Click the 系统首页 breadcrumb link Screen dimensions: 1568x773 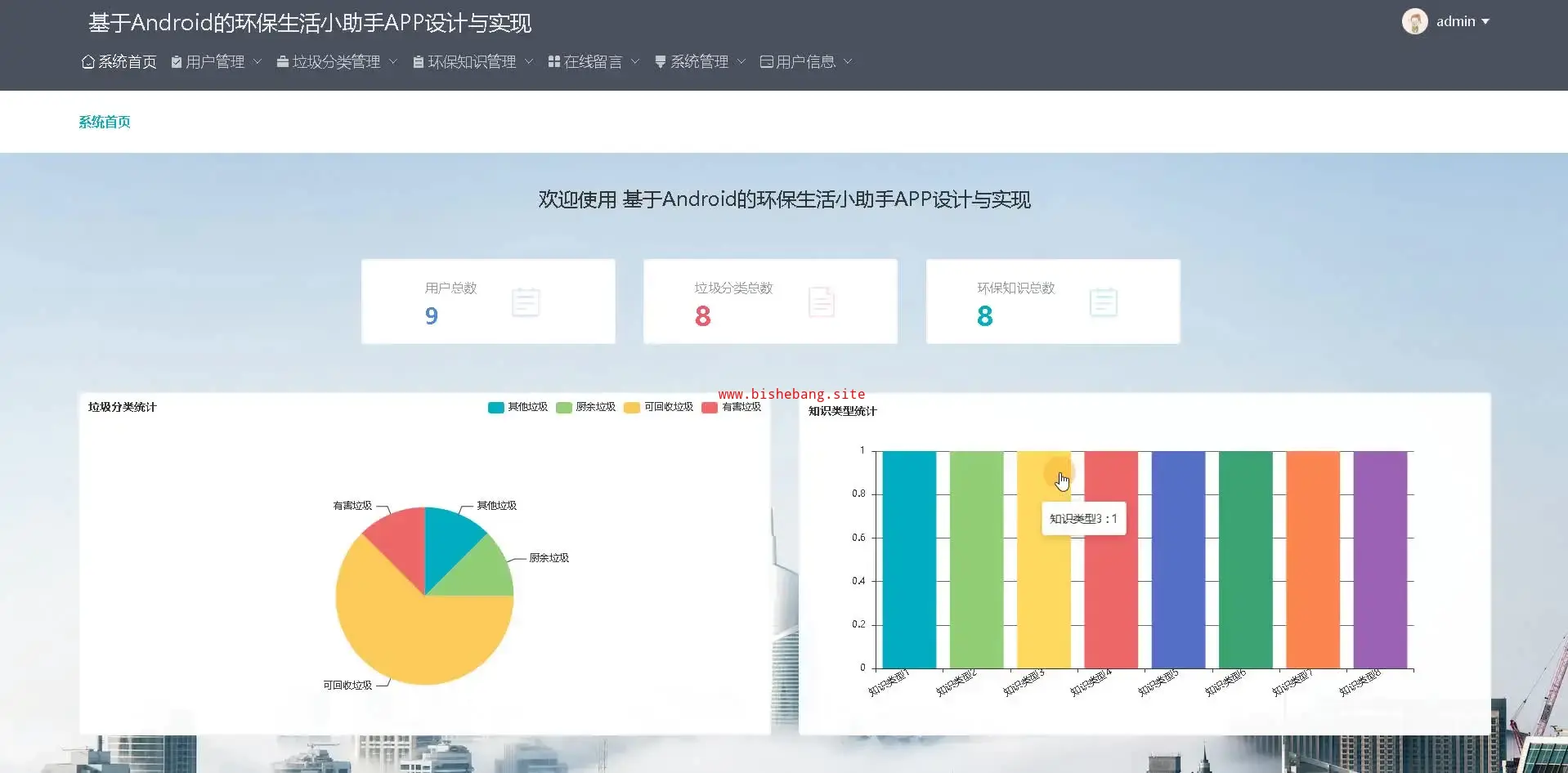coord(105,122)
